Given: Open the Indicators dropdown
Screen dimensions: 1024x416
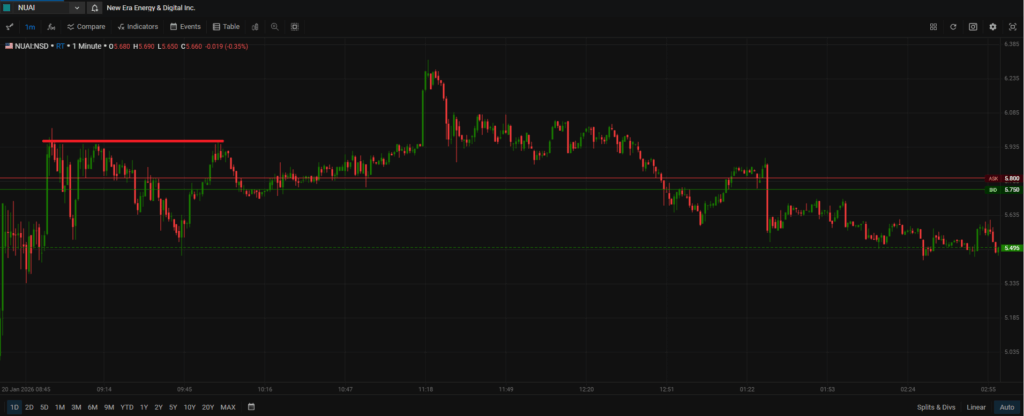Looking at the screenshot, I should 137,27.
